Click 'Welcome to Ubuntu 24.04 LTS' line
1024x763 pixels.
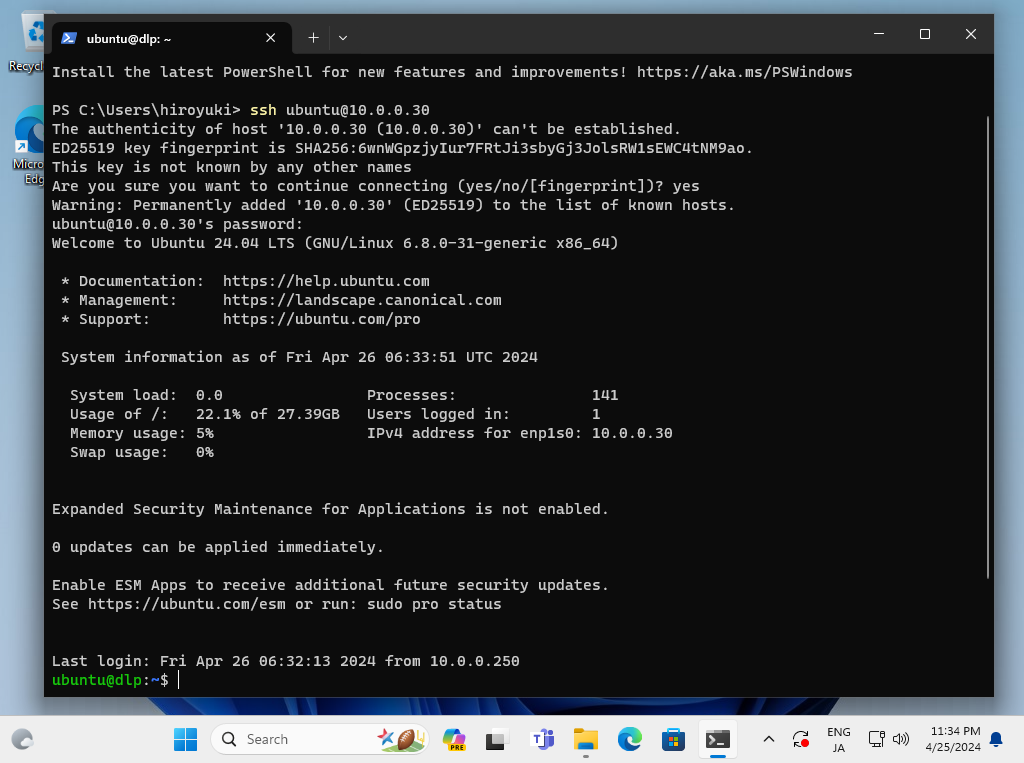(x=334, y=243)
